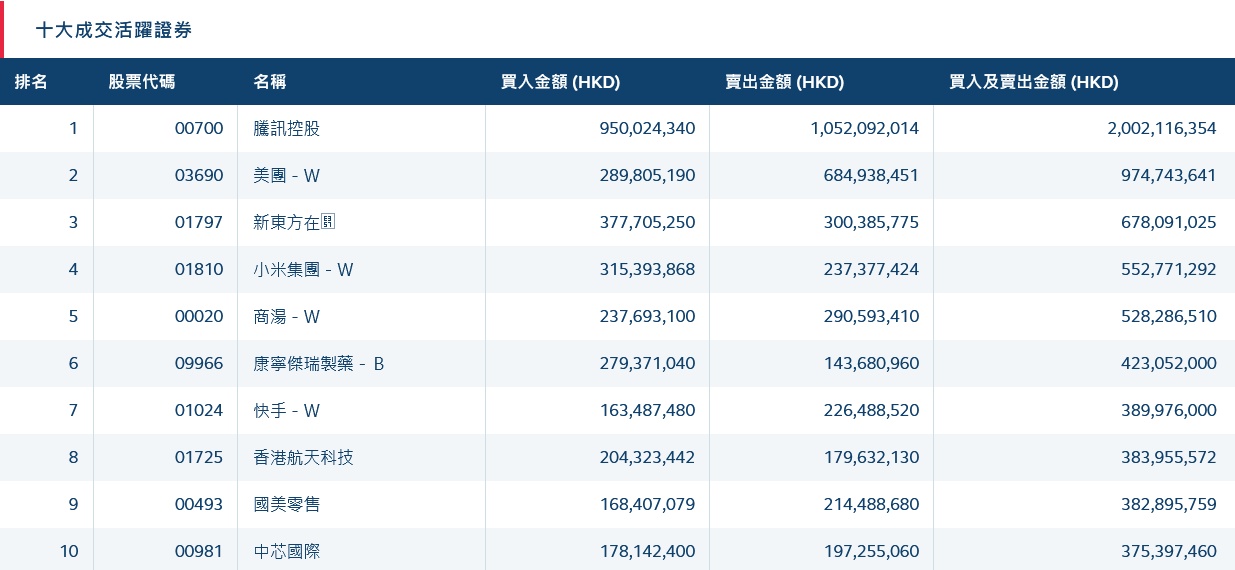
Task: Click the 買入金額 (HKD) column header
Action: 560,82
